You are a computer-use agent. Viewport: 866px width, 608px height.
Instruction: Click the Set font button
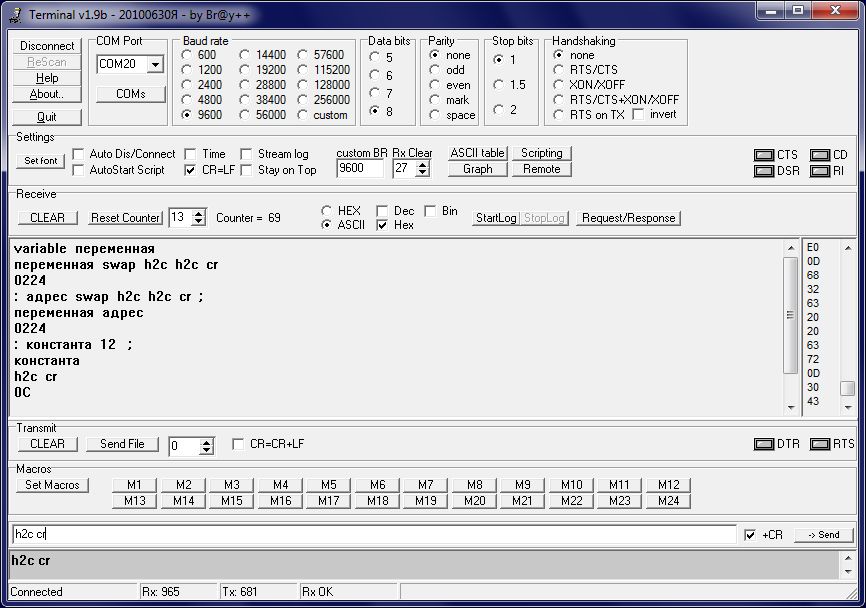(x=41, y=161)
